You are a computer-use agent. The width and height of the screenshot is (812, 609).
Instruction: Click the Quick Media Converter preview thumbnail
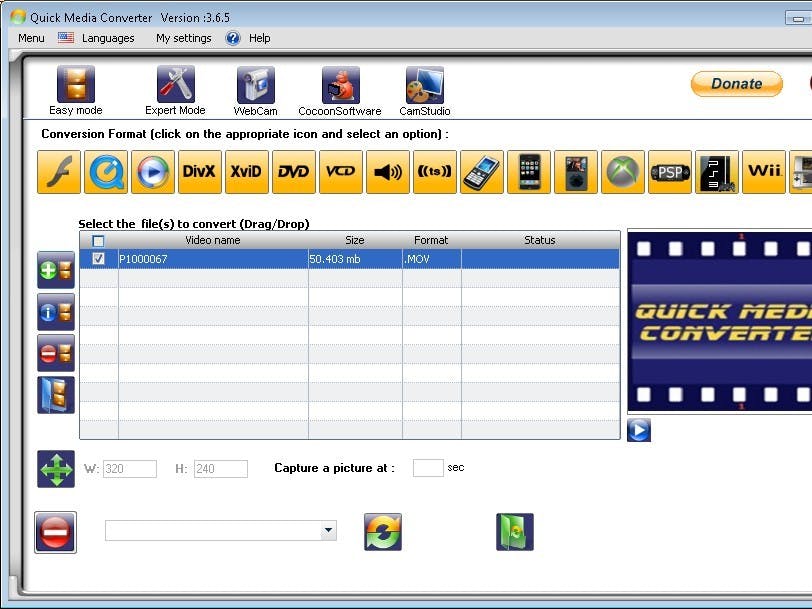click(x=720, y=321)
